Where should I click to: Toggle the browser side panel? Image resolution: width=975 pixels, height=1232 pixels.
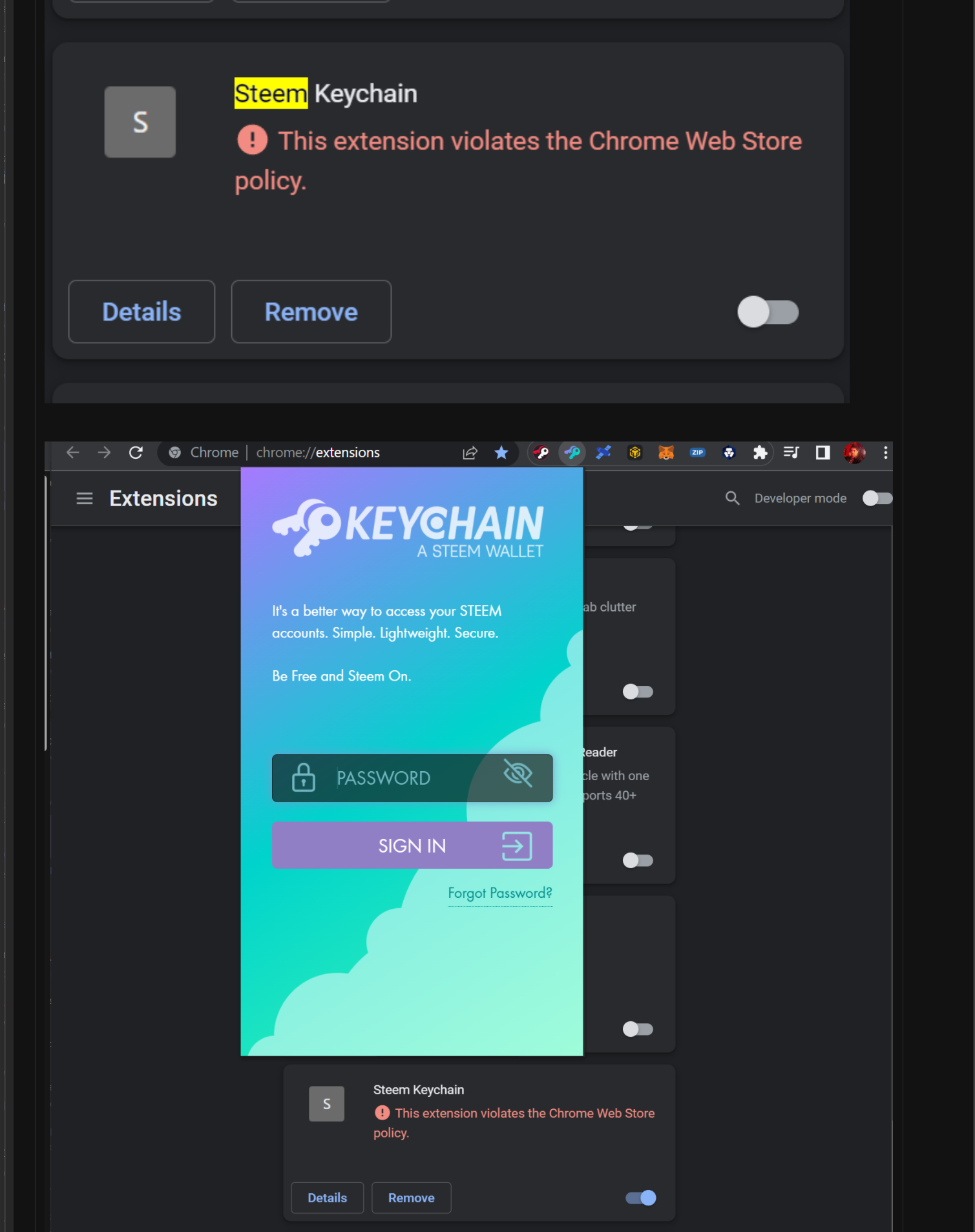823,452
